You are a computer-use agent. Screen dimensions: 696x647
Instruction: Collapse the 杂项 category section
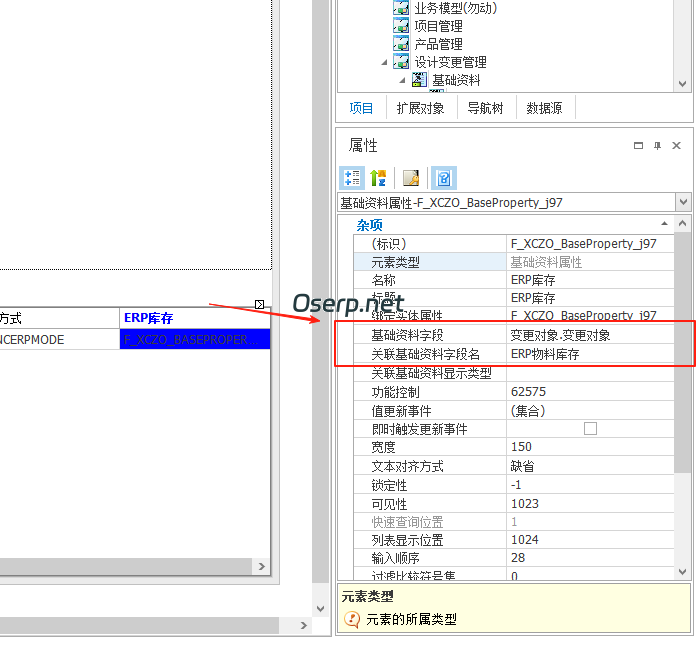click(x=664, y=224)
